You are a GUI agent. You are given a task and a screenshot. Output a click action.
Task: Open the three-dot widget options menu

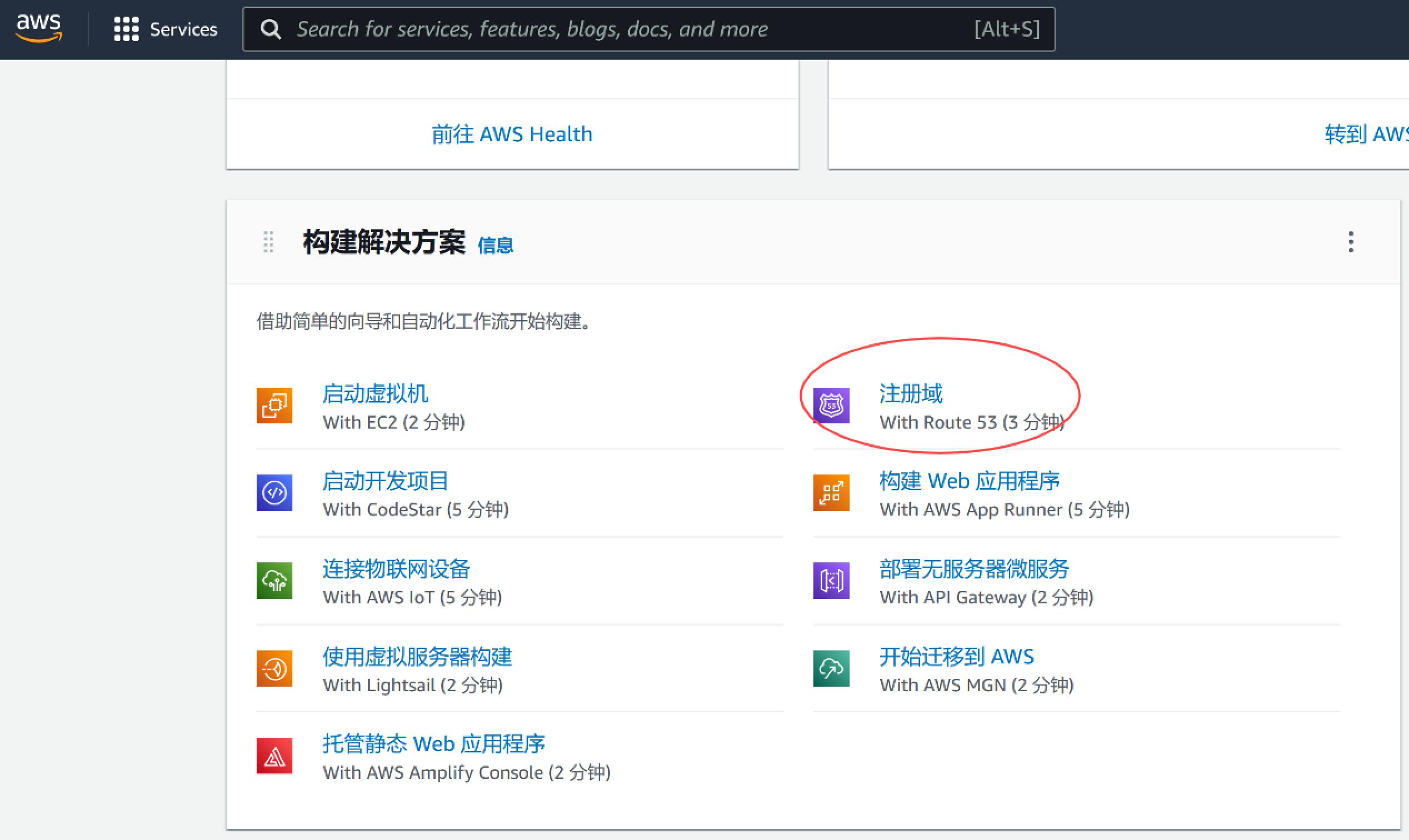pos(1351,242)
